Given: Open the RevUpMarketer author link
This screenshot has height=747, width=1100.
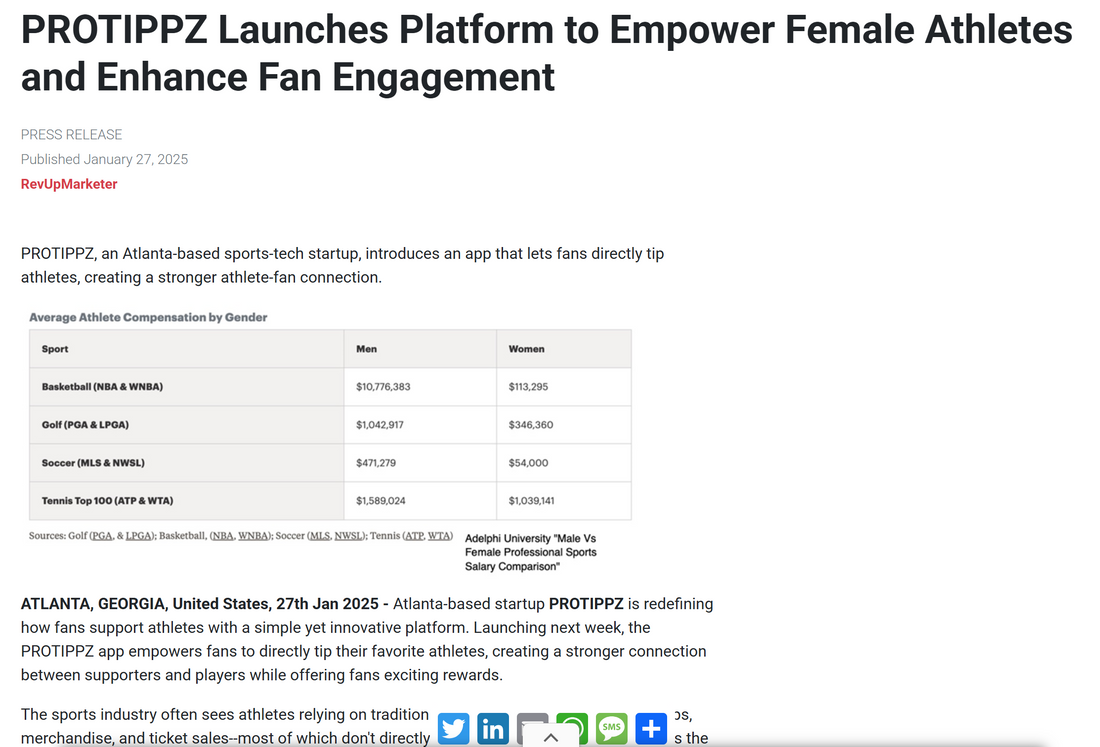Looking at the screenshot, I should coord(69,184).
